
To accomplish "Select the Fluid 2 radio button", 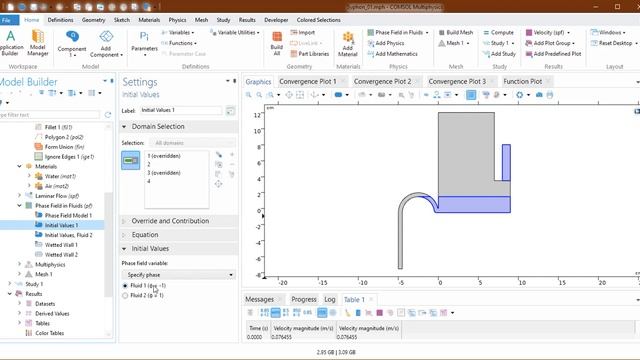I will [x=125, y=296].
